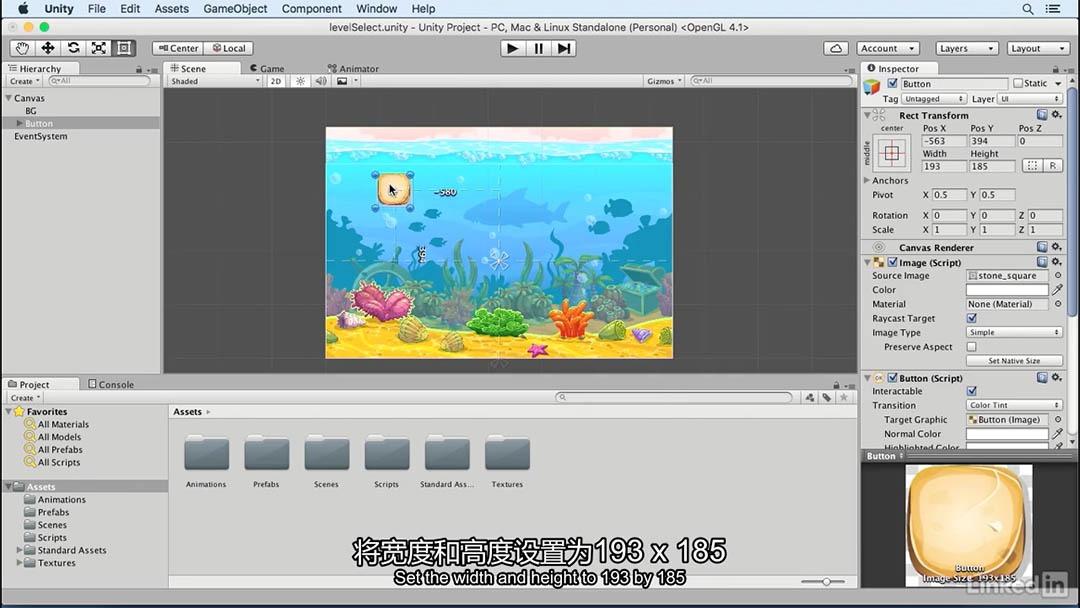Search by label in Project panel
The height and width of the screenshot is (608, 1080).
tap(827, 397)
